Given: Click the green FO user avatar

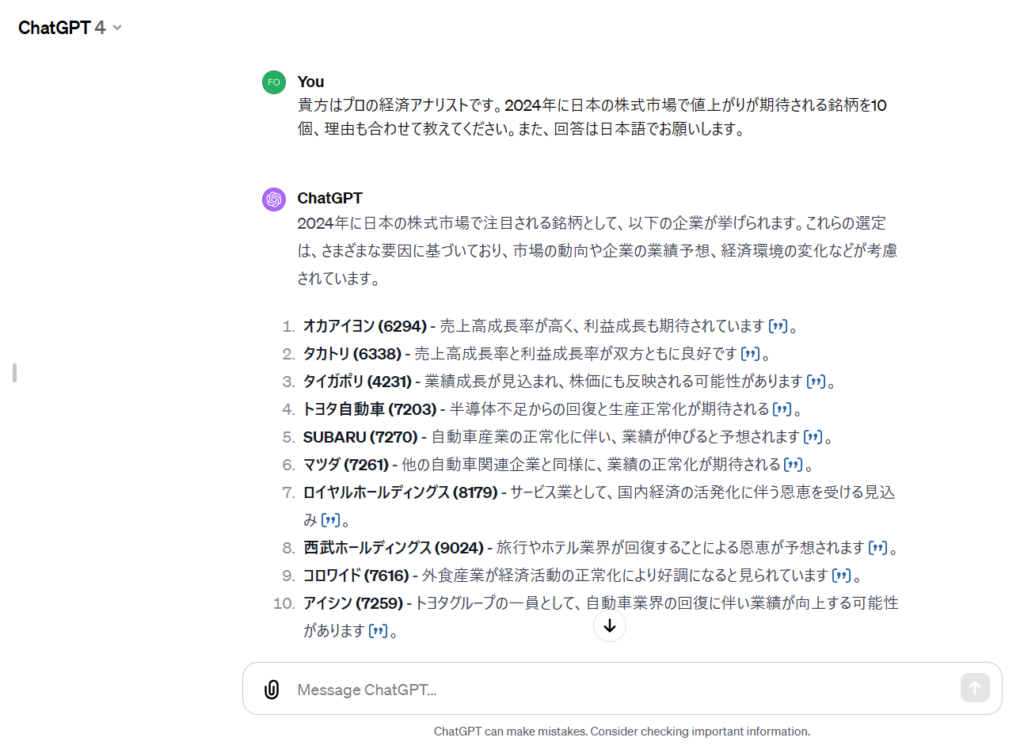Looking at the screenshot, I should [x=274, y=82].
